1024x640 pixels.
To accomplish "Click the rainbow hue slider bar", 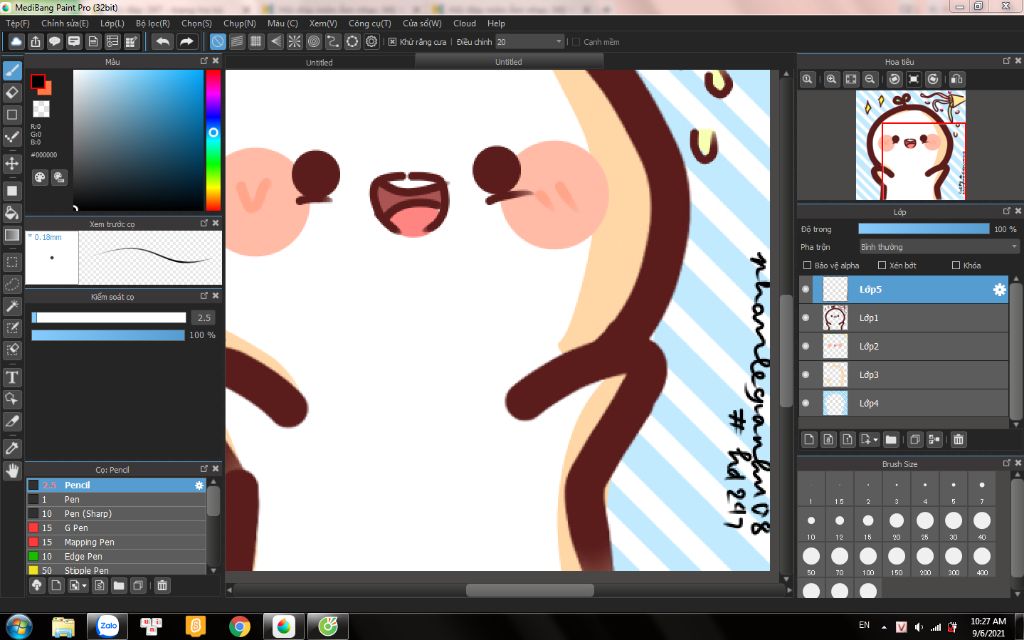I will pyautogui.click(x=213, y=140).
